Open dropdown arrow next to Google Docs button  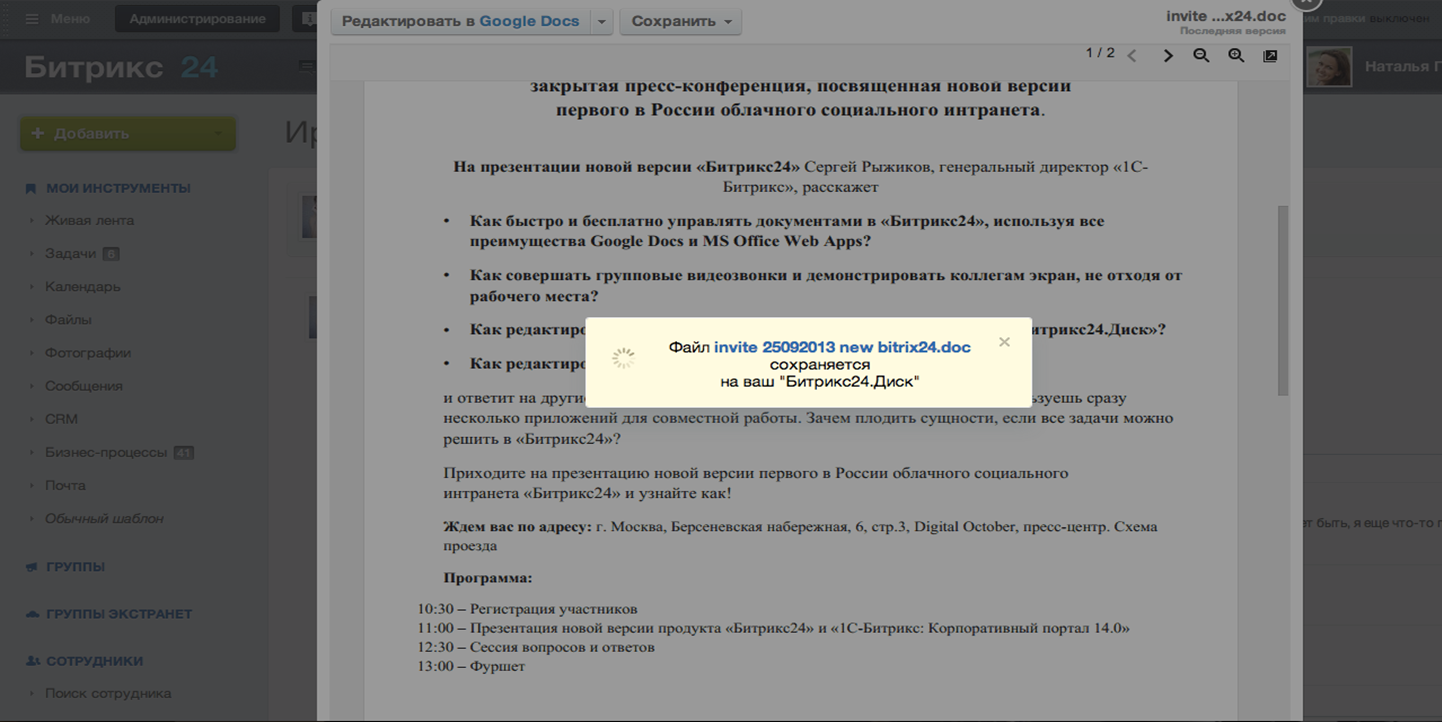pyautogui.click(x=601, y=21)
